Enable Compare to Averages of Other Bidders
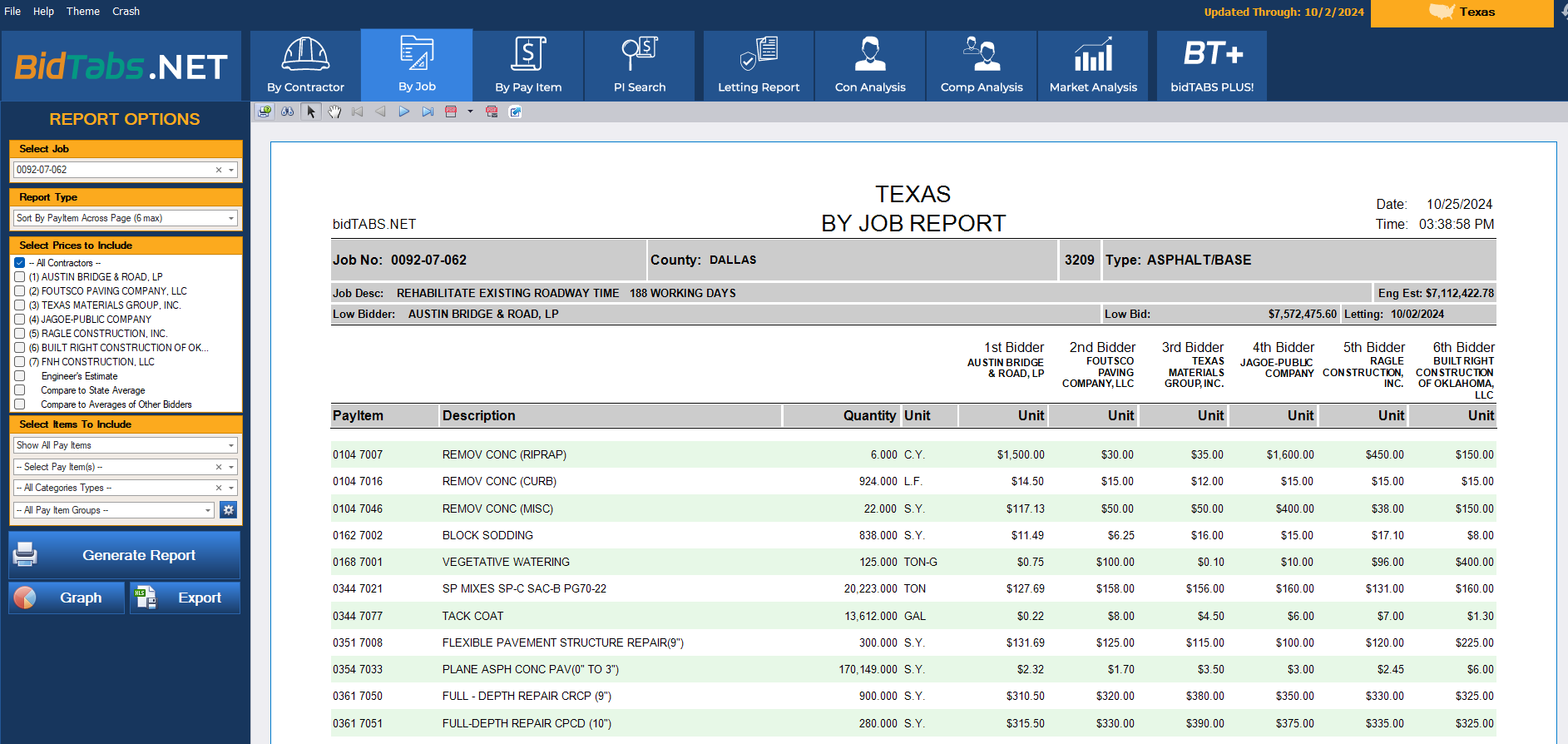The image size is (1568, 744). pos(19,404)
